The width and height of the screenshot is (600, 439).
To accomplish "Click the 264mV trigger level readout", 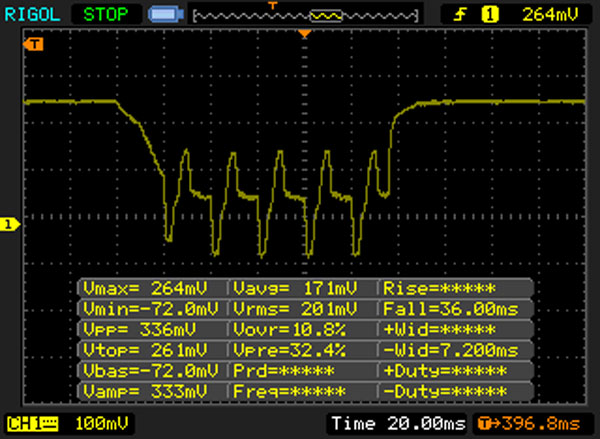I will click(546, 15).
